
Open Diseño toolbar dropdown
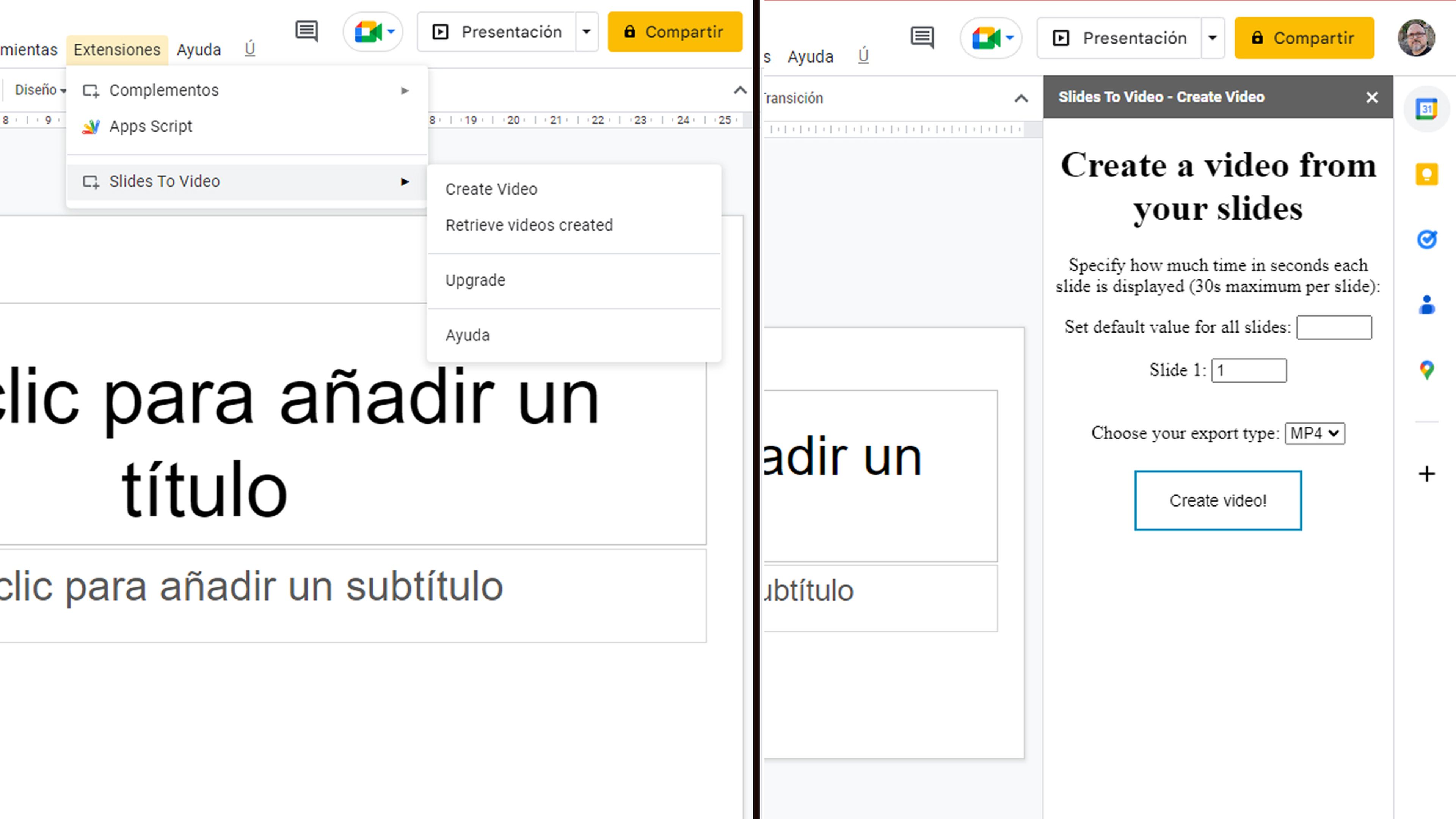coord(40,90)
